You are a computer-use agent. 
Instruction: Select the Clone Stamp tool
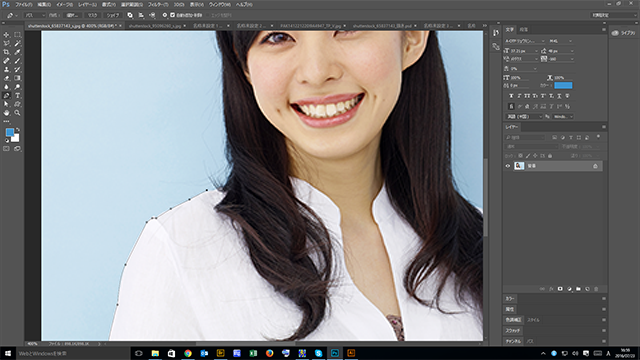click(x=6, y=69)
